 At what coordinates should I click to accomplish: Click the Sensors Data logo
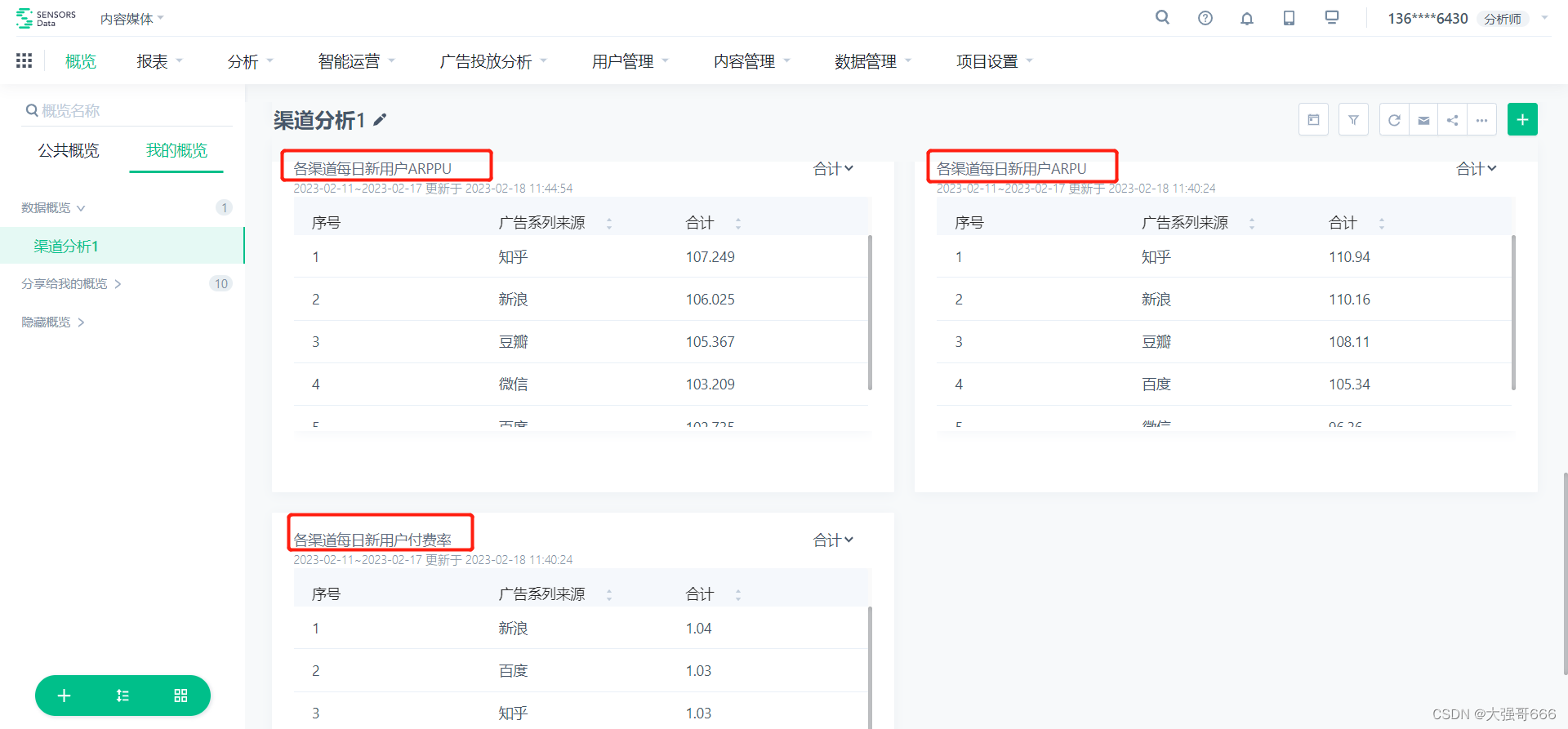pyautogui.click(x=46, y=18)
